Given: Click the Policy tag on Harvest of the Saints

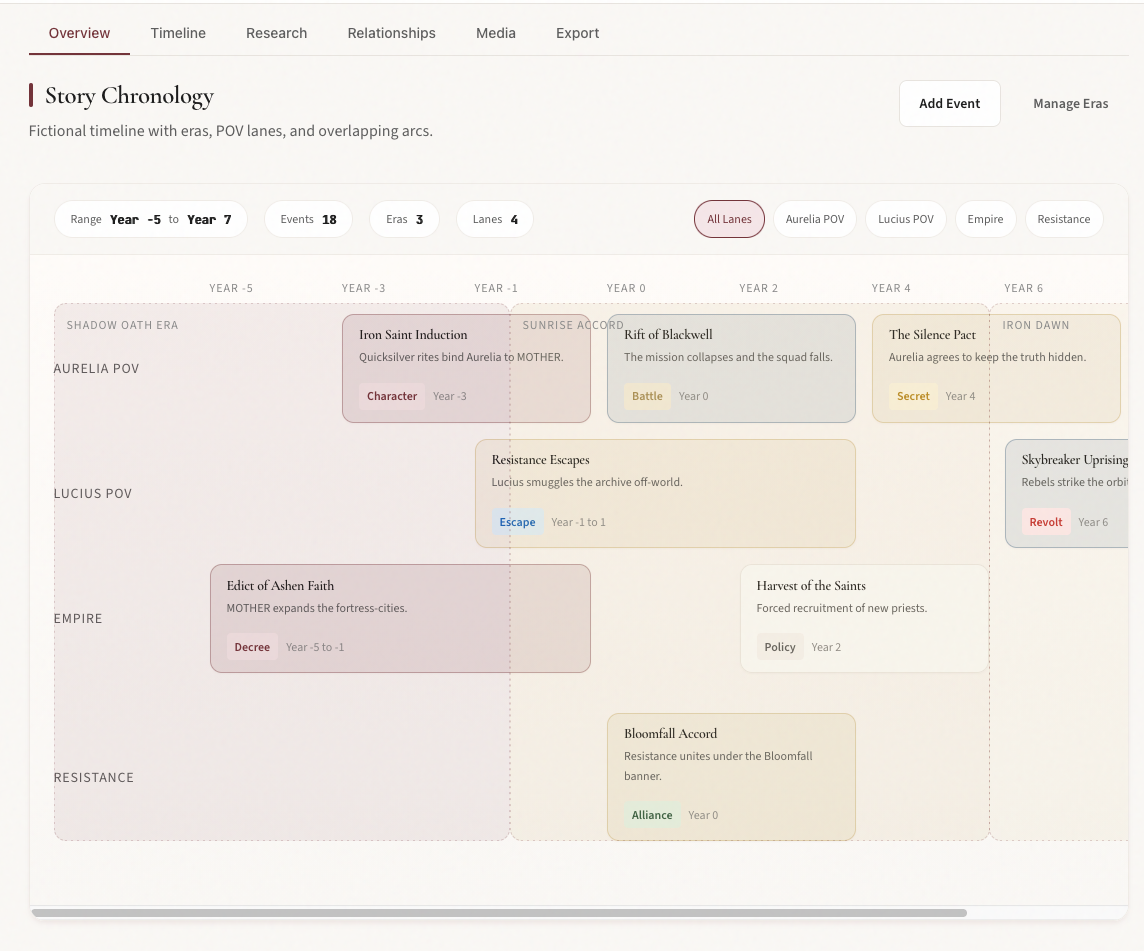Looking at the screenshot, I should 780,647.
